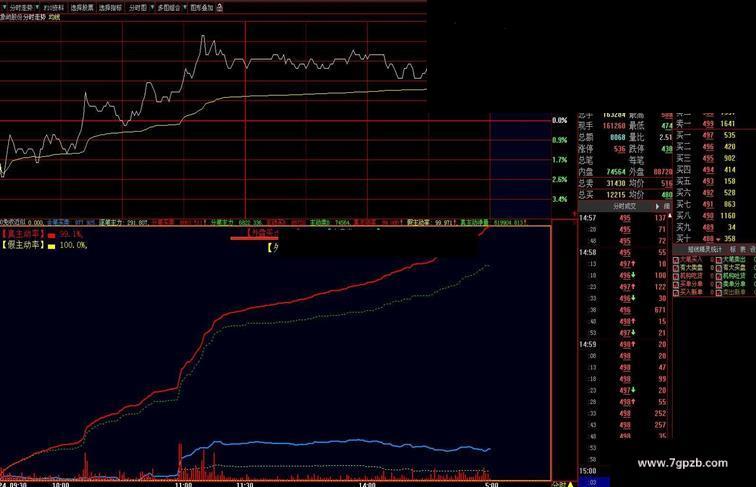Click the 内盘 value 74564
This screenshot has width=756, height=487.
pos(616,172)
